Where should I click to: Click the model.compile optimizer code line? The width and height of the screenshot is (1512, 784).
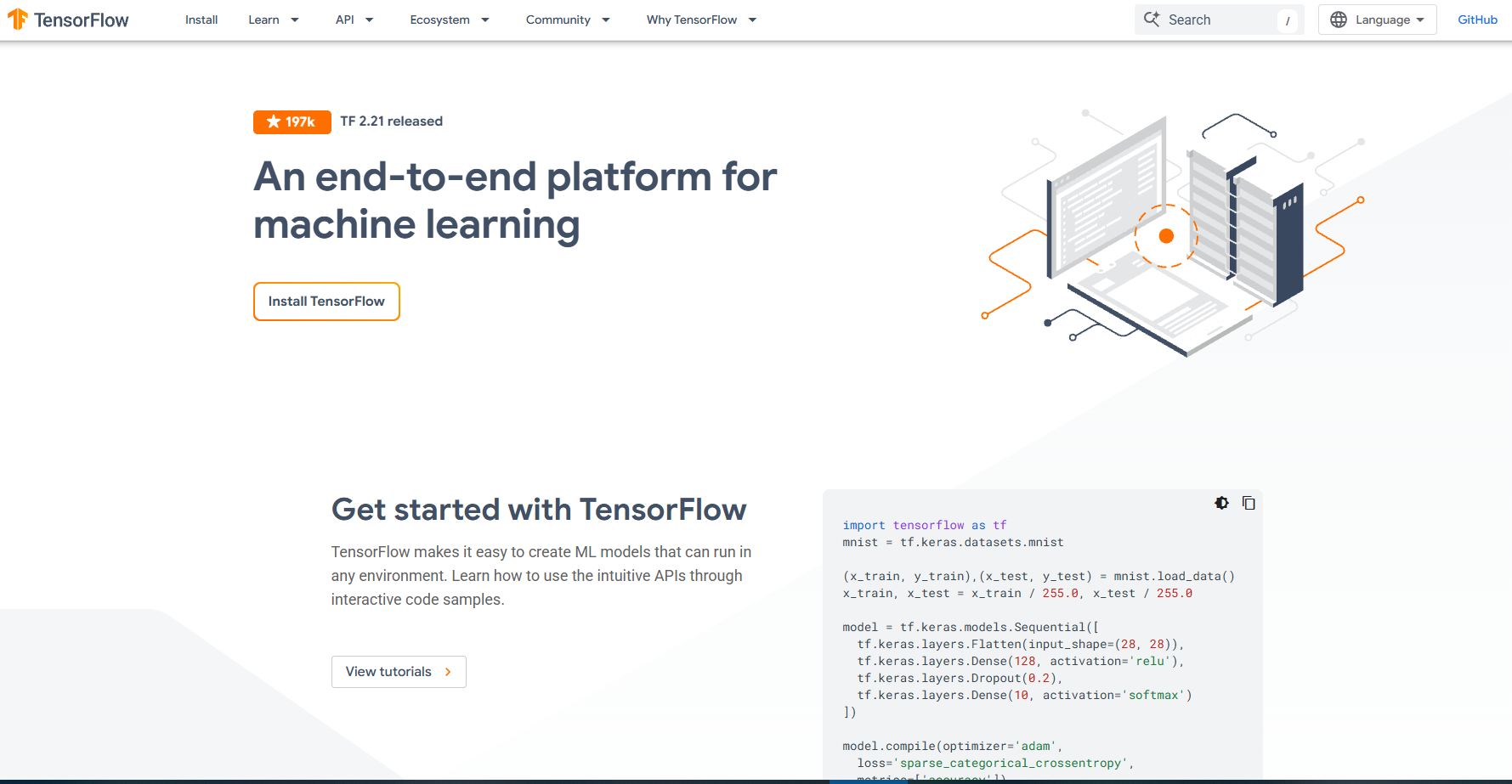[953, 747]
